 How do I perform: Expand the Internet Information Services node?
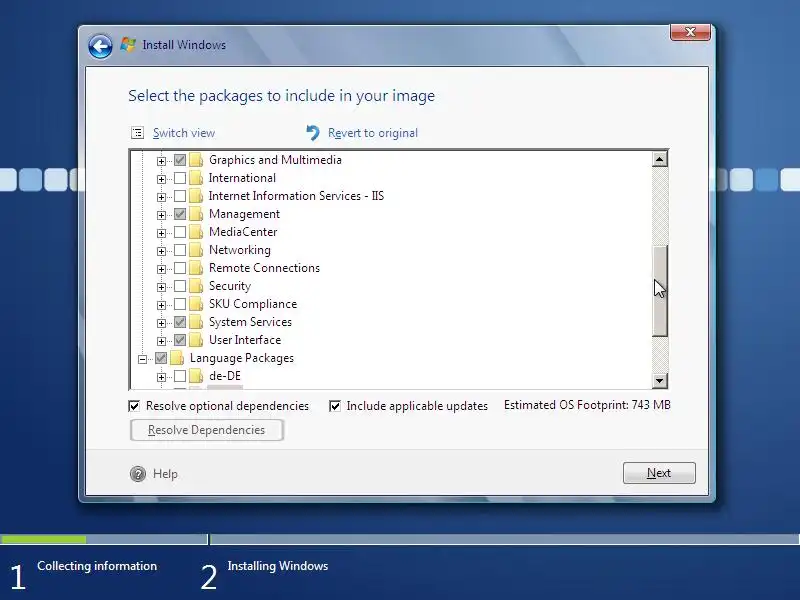[161, 197]
